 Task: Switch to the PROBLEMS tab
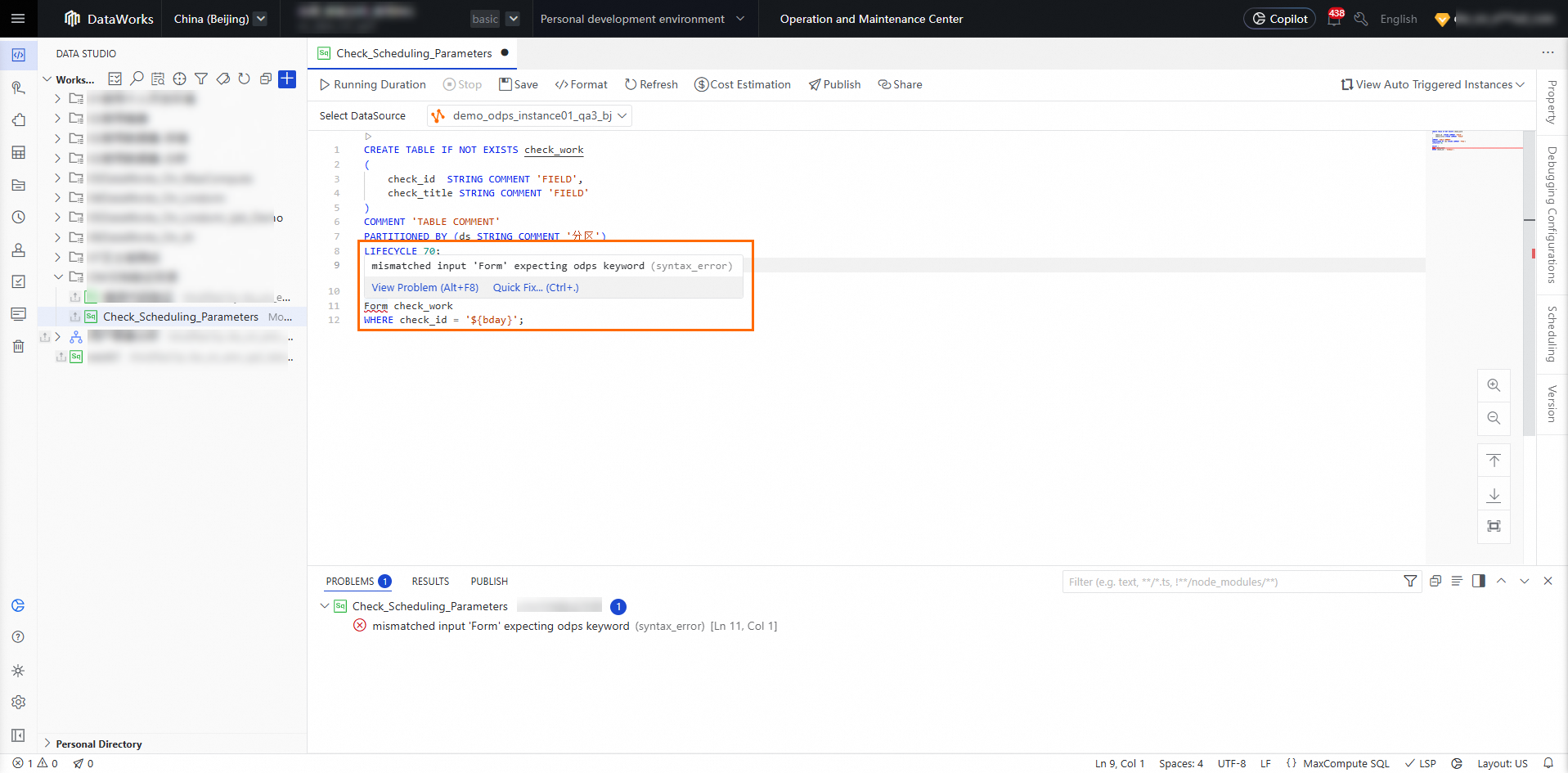(x=358, y=582)
